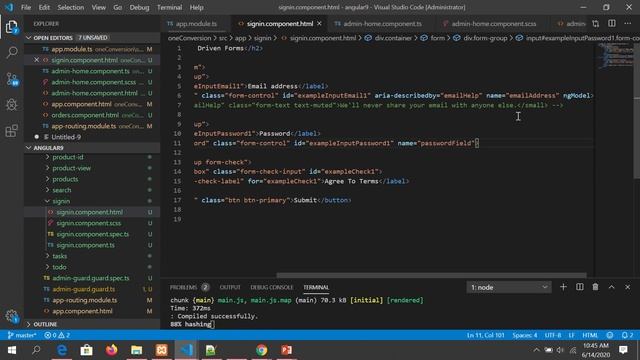The image size is (640, 360).
Task: Change indentation via Spaces: 4
Action: [x=524, y=335]
